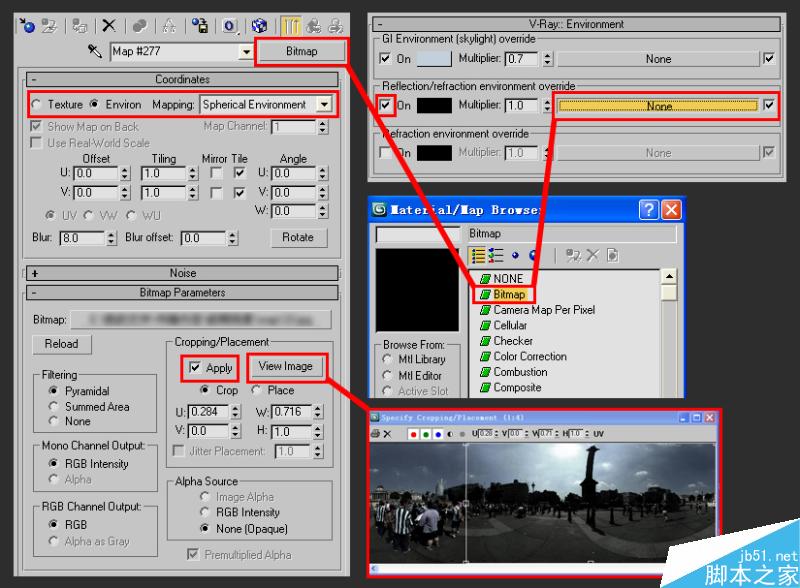Click the Reset Map X icon

coord(109,26)
